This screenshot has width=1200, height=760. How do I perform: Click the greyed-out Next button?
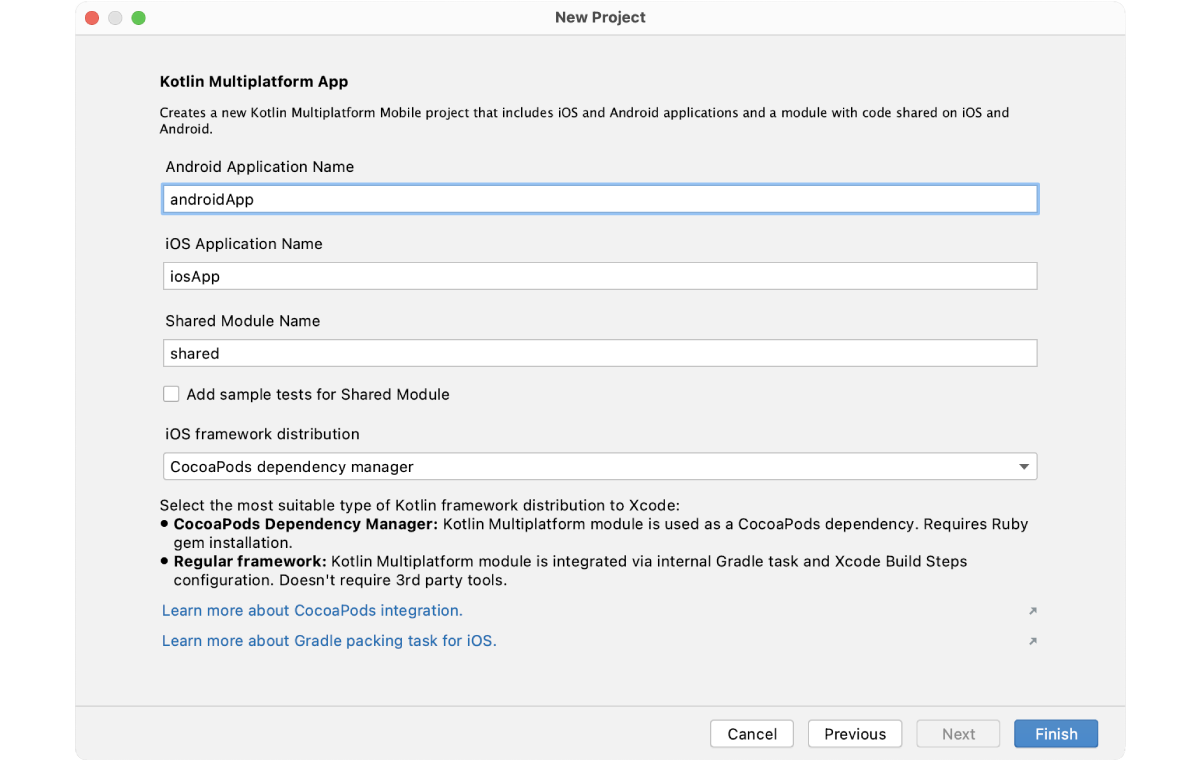(x=958, y=734)
